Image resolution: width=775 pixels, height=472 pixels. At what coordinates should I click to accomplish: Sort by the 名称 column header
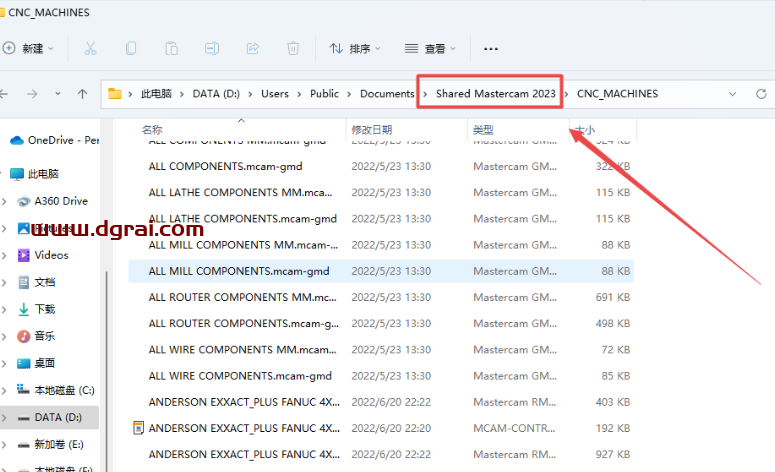click(152, 130)
